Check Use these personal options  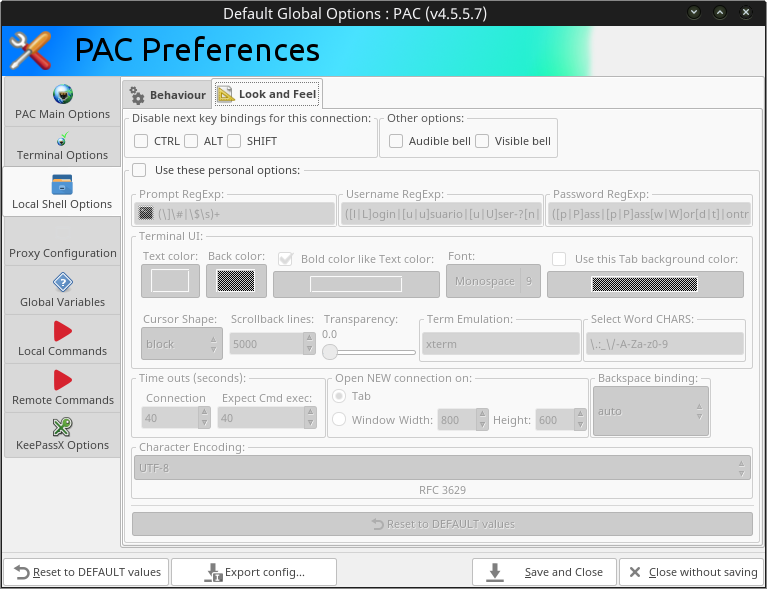[139, 170]
